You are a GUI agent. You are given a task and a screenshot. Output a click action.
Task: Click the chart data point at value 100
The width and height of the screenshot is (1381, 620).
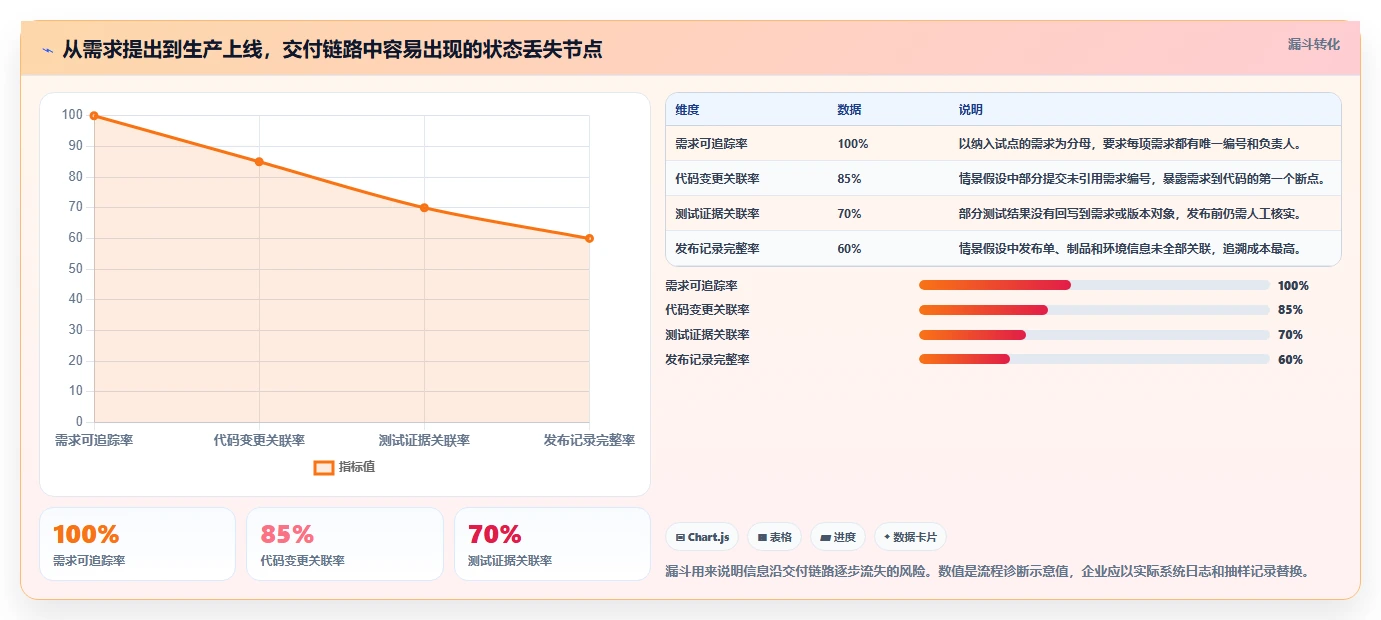[x=94, y=116]
